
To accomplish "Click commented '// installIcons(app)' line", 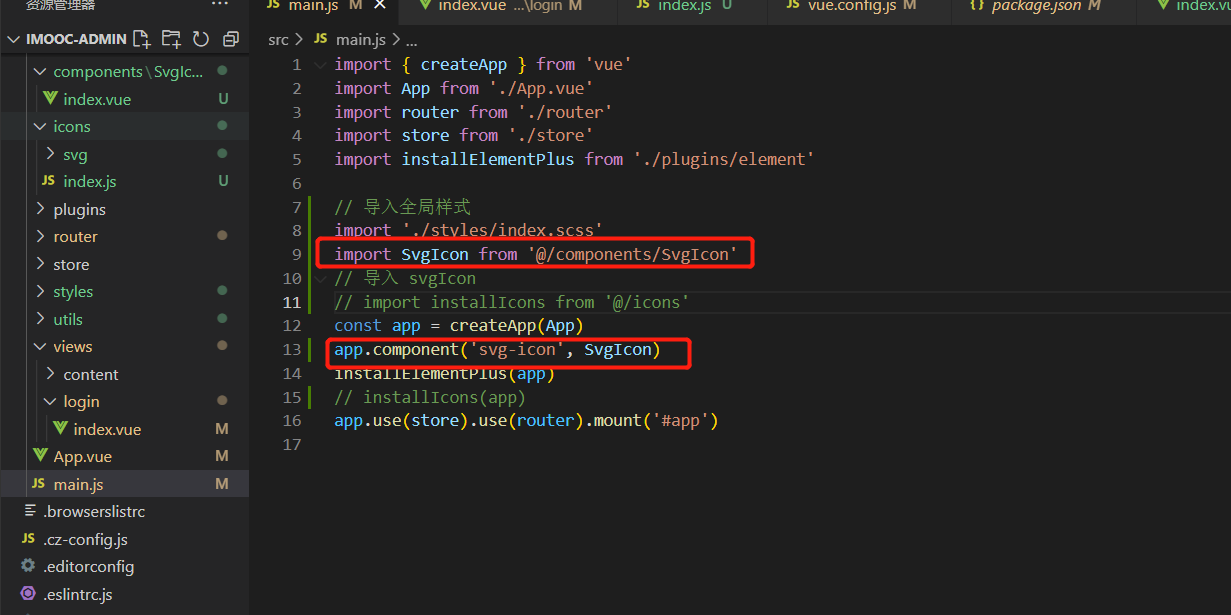I will tap(430, 397).
